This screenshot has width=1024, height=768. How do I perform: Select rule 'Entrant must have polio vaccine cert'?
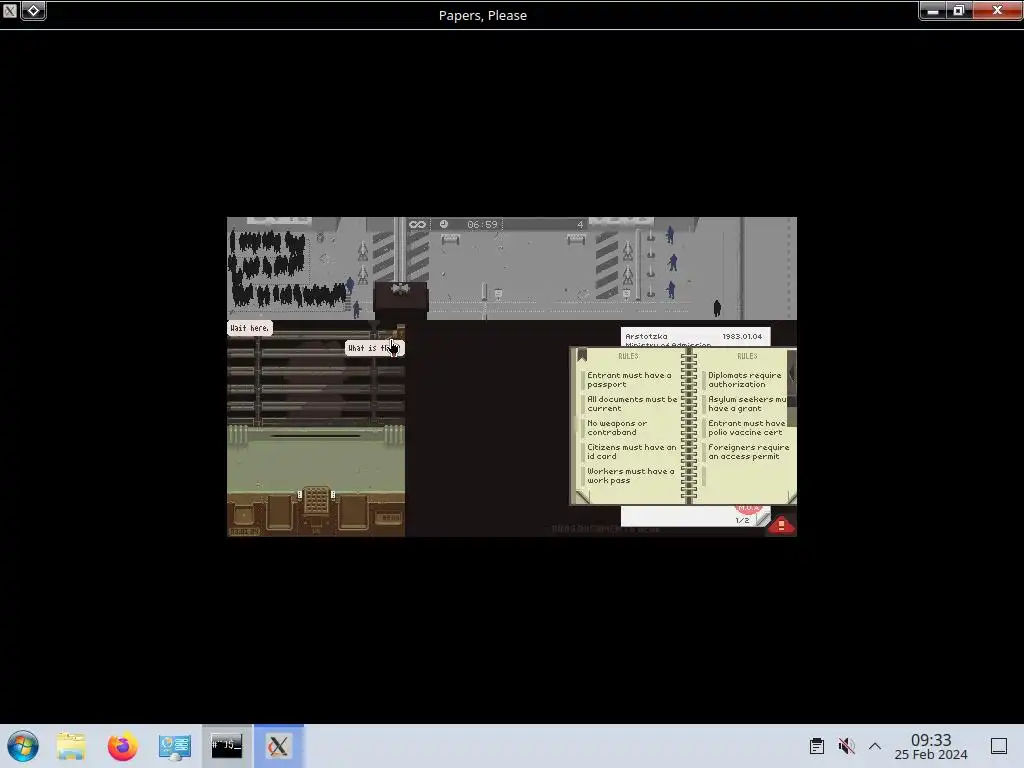pyautogui.click(x=746, y=428)
